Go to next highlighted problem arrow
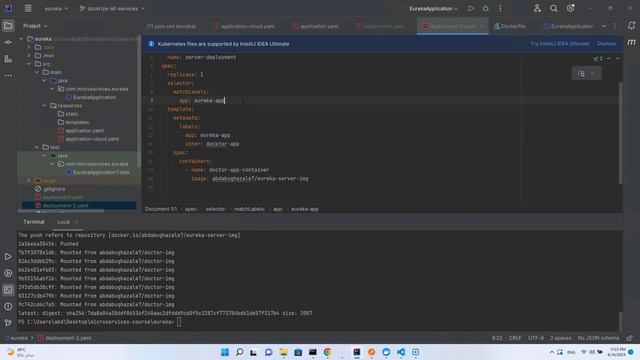The height and width of the screenshot is (360, 640). tap(617, 59)
